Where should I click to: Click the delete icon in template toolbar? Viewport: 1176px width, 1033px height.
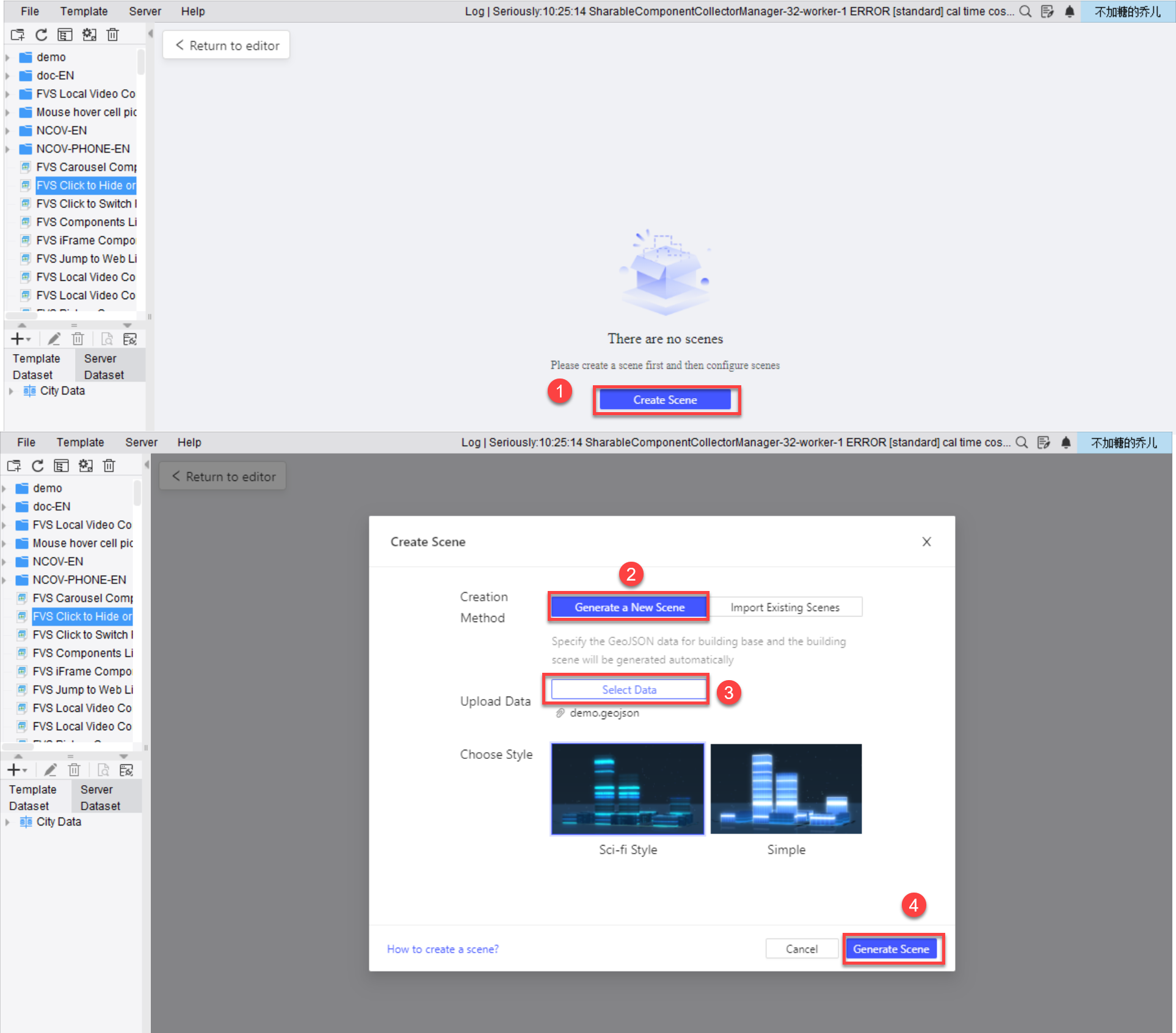(x=112, y=35)
